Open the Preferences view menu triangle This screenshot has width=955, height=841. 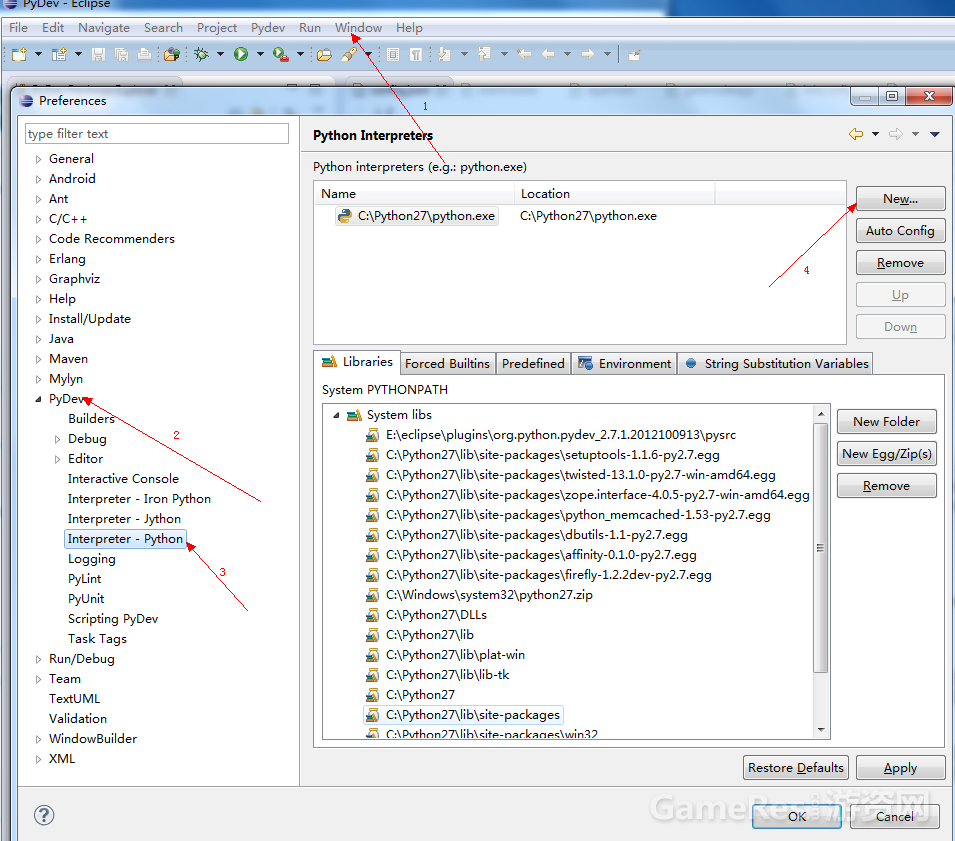click(934, 134)
